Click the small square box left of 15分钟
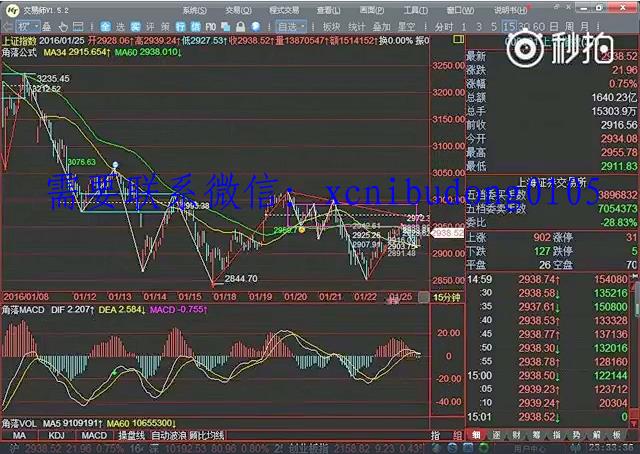 tap(424, 298)
